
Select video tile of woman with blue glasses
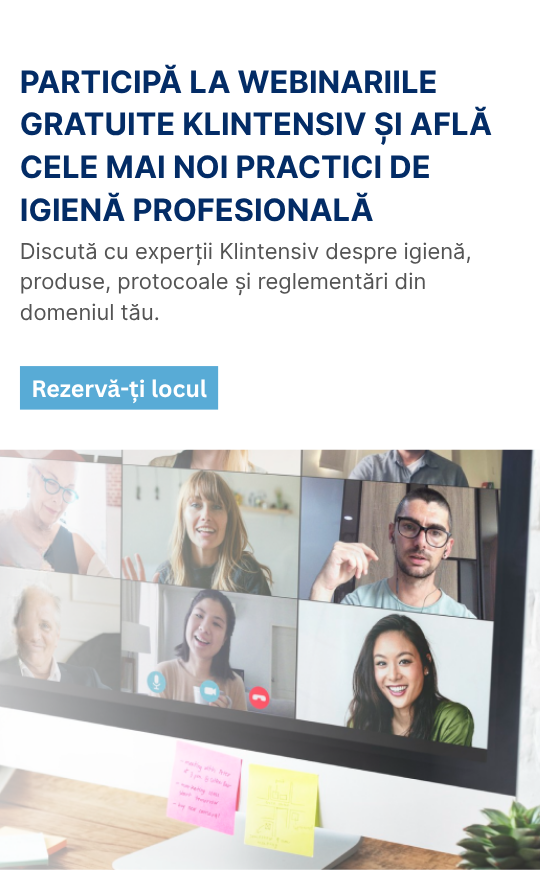(x=60, y=517)
